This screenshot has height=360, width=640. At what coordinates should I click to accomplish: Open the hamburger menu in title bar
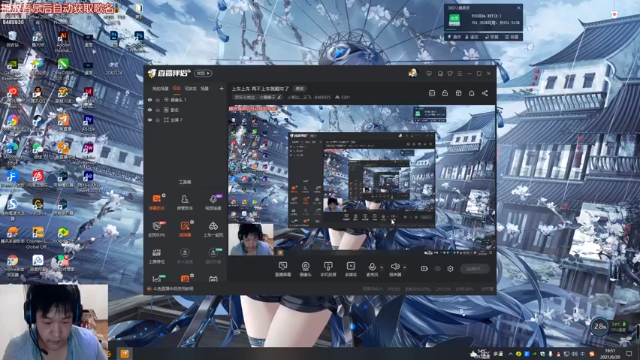point(460,73)
